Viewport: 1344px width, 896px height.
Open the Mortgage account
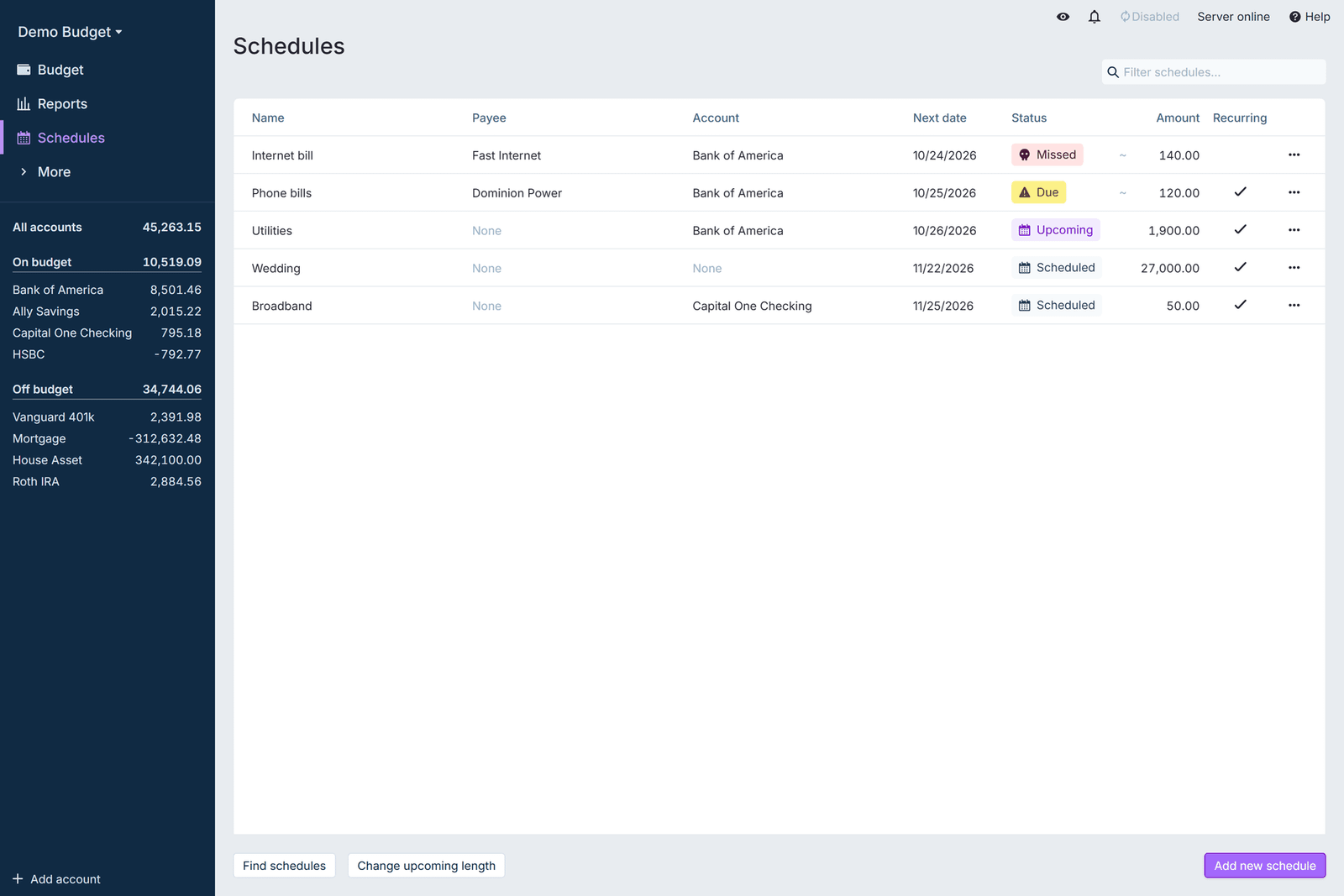click(x=108, y=438)
